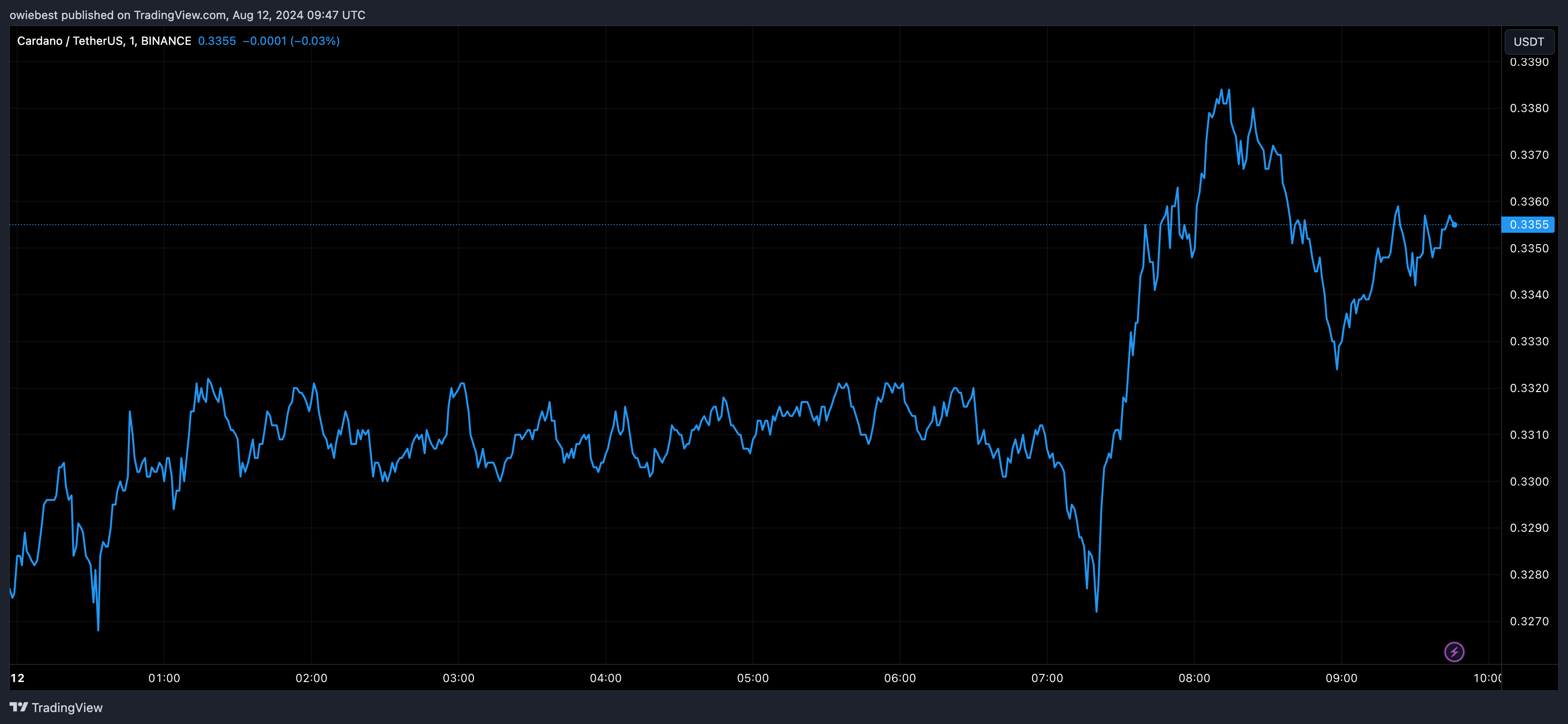Open the USDT currency selector
Image resolution: width=1568 pixels, height=724 pixels.
click(x=1528, y=41)
